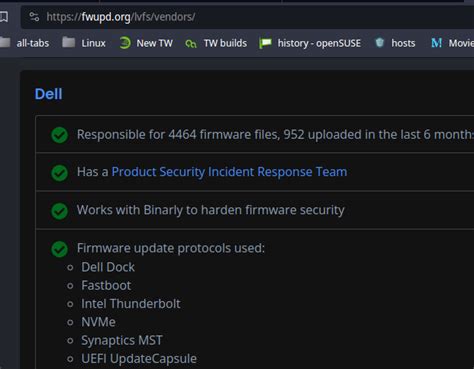The image size is (474, 369).
Task: Click the site settings icon in address bar
Action: point(34,16)
